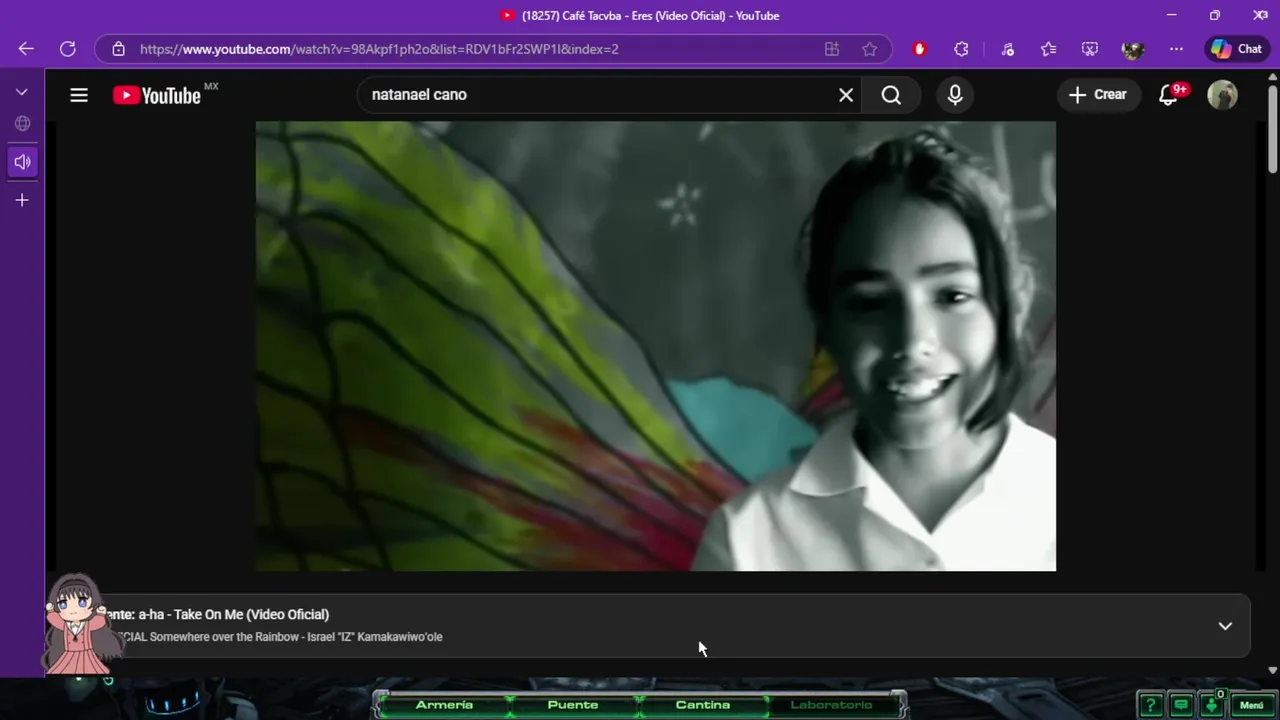Open the media music note control icon

1008,49
